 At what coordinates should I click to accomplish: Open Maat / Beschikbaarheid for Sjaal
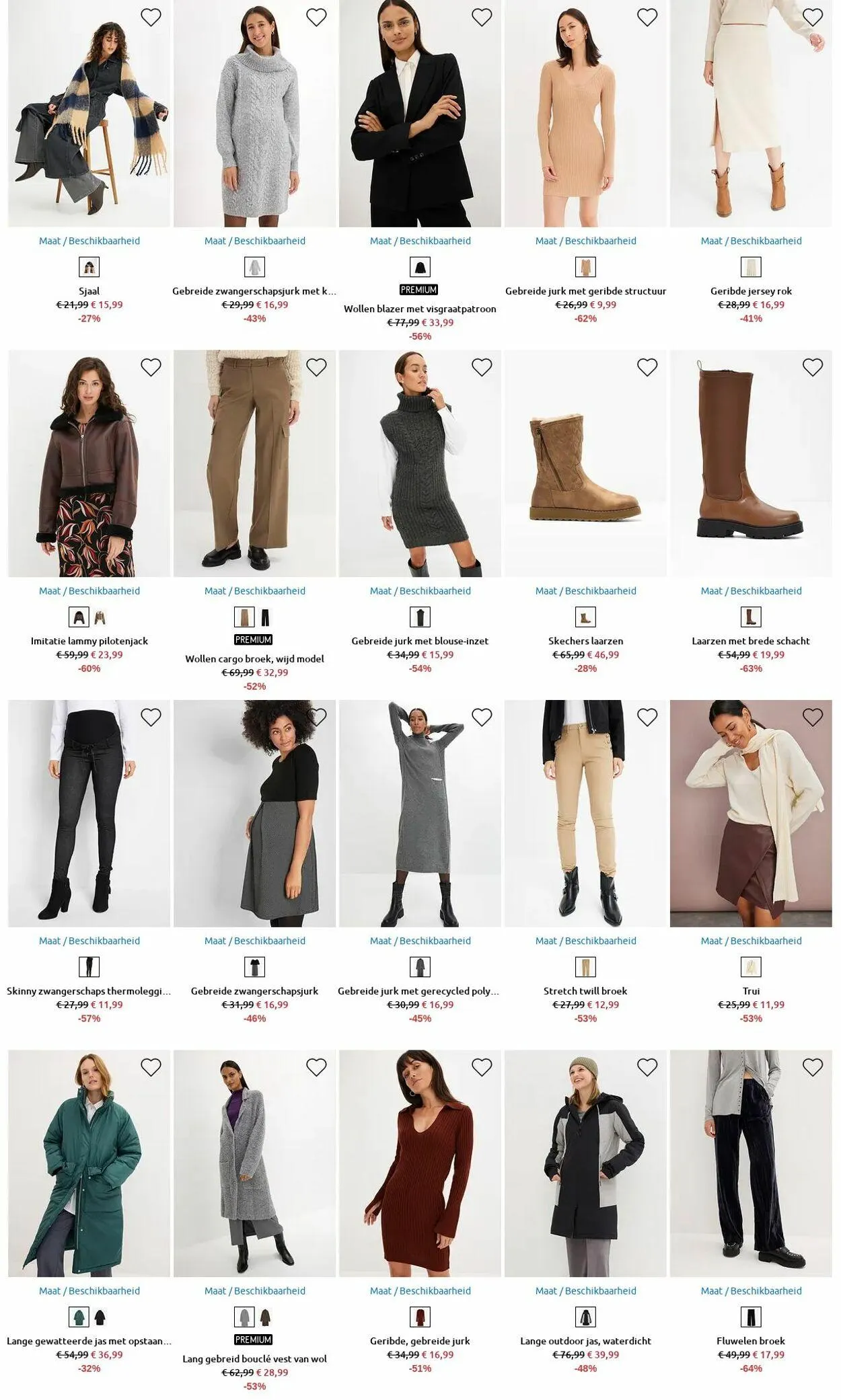tap(89, 241)
